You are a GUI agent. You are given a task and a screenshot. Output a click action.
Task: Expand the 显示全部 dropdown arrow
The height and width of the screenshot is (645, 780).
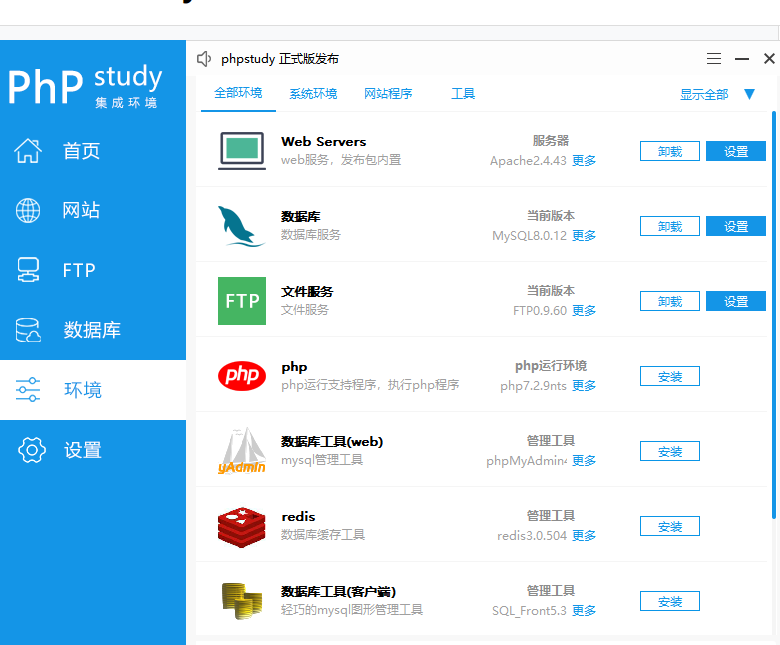click(x=750, y=93)
